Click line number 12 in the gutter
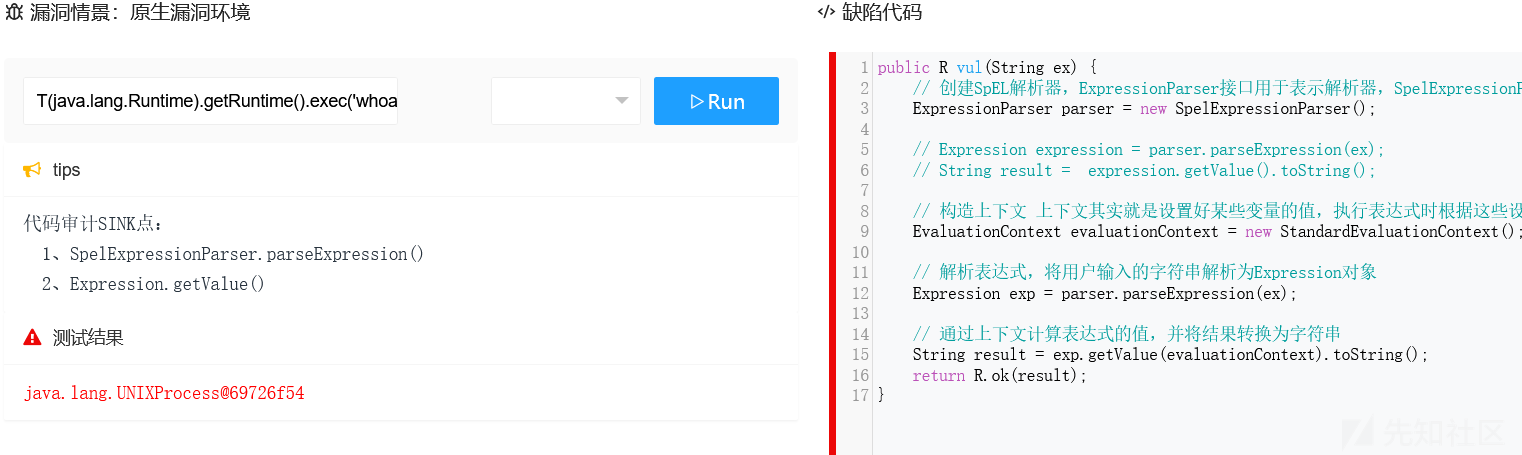1522x455 pixels. (860, 294)
